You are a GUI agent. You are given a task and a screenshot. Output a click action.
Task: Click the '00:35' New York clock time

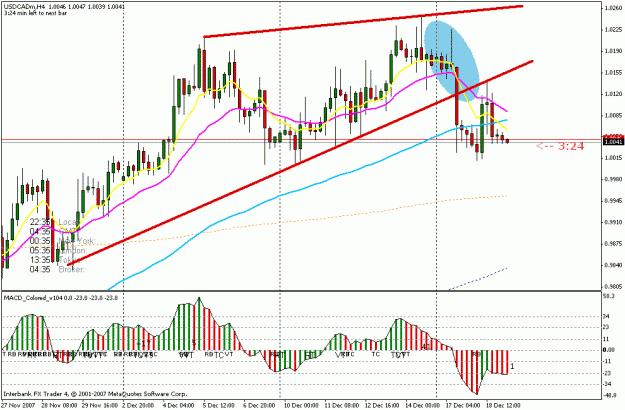point(40,241)
